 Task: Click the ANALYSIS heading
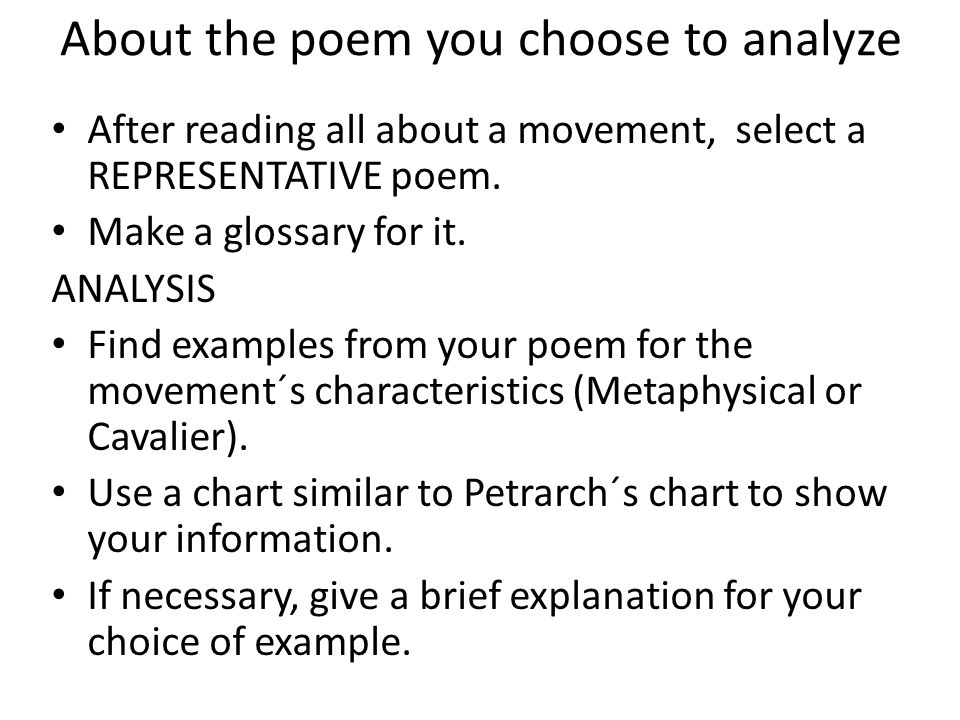coord(133,289)
